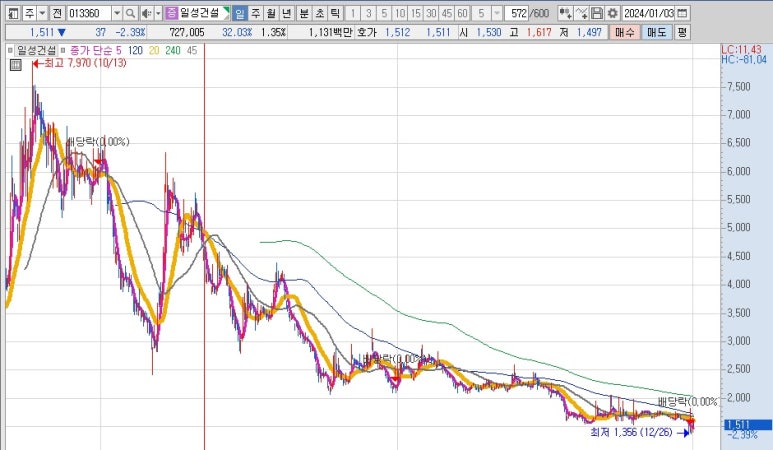The width and height of the screenshot is (773, 450).
Task: Click the 최고 7,970 (10/13) marker
Action: [x=80, y=63]
